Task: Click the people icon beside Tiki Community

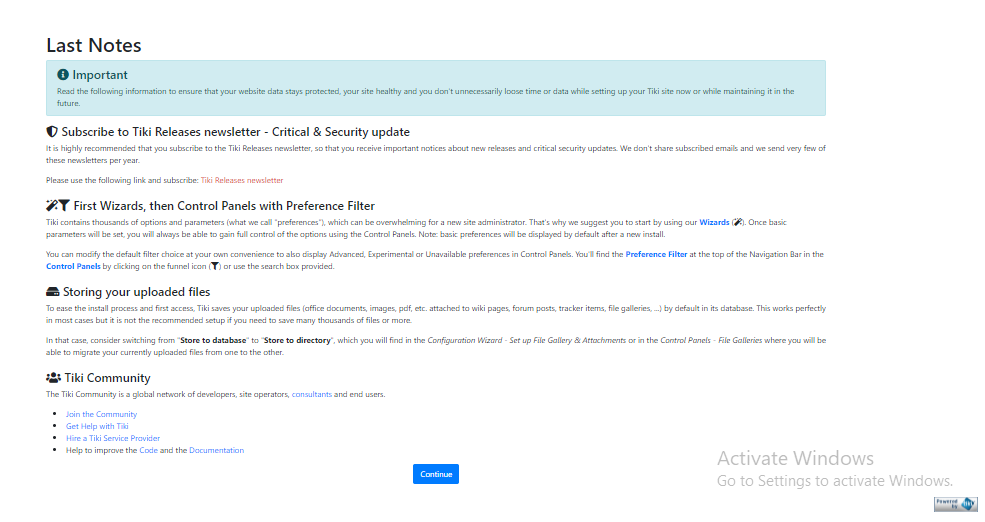Action: click(54, 378)
